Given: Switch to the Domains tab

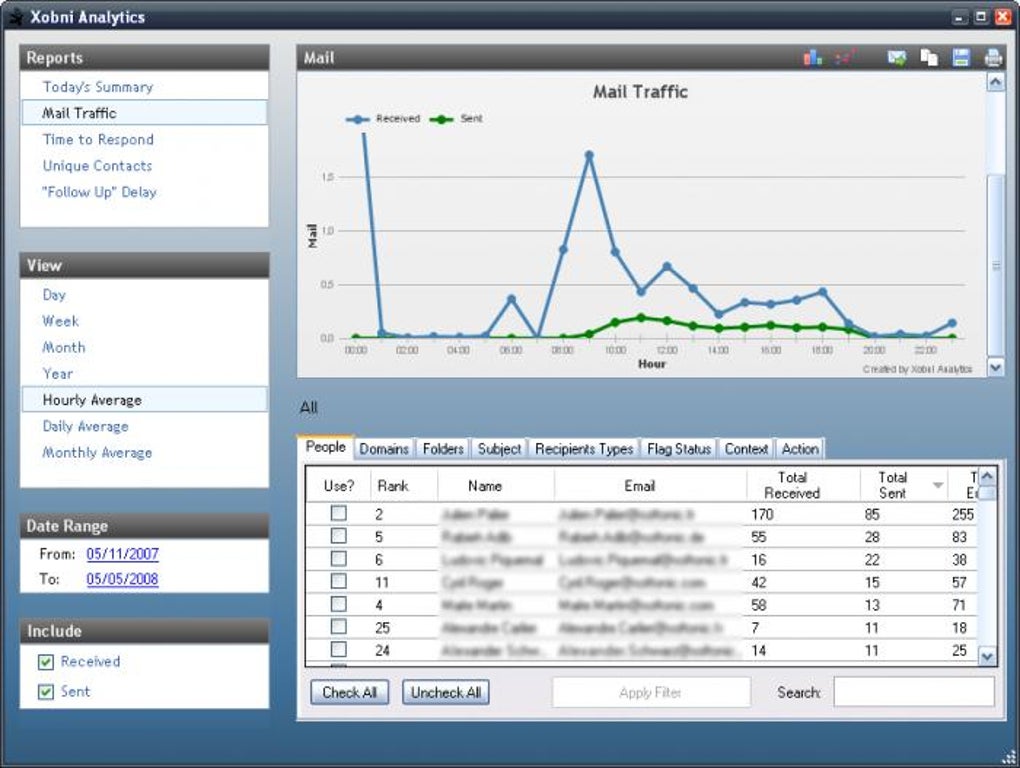Looking at the screenshot, I should (384, 449).
